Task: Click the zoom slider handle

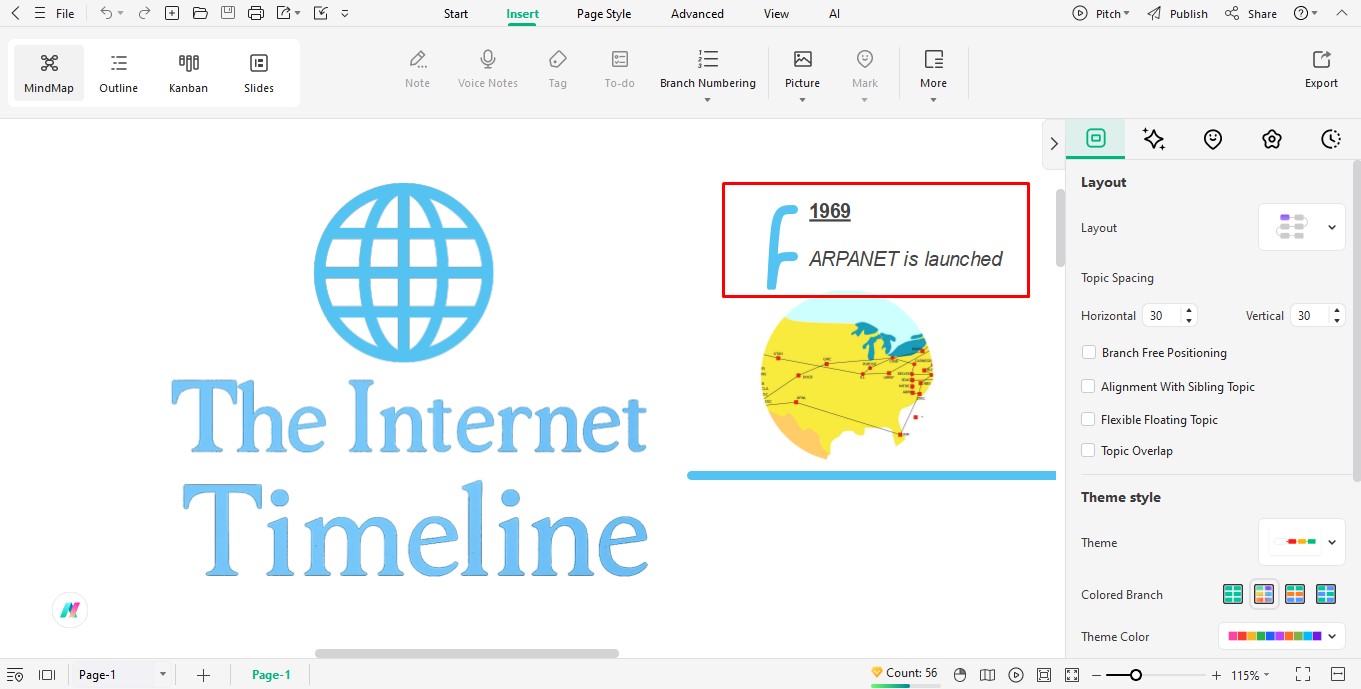Action: [1136, 675]
